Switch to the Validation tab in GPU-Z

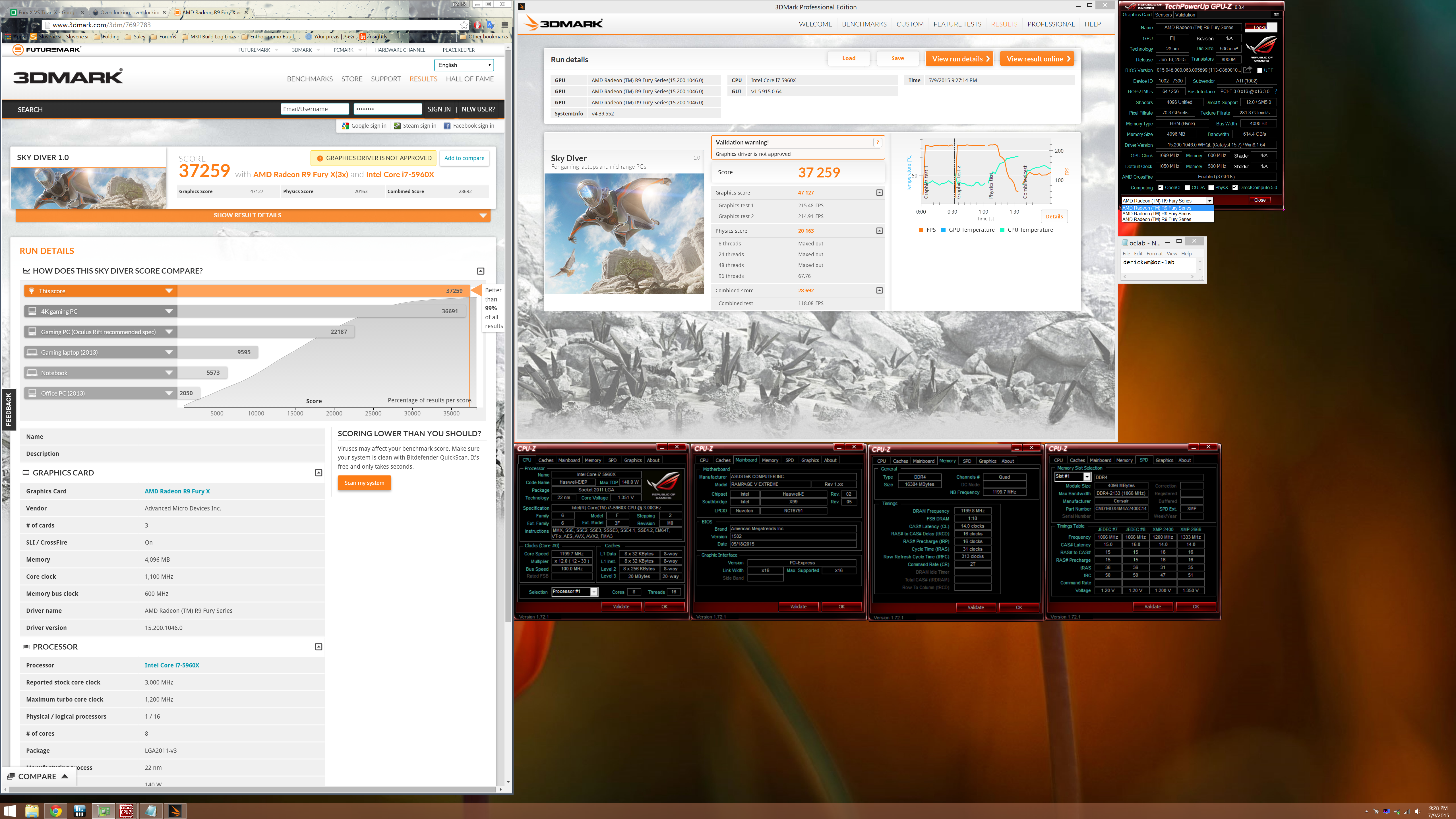(x=1185, y=15)
